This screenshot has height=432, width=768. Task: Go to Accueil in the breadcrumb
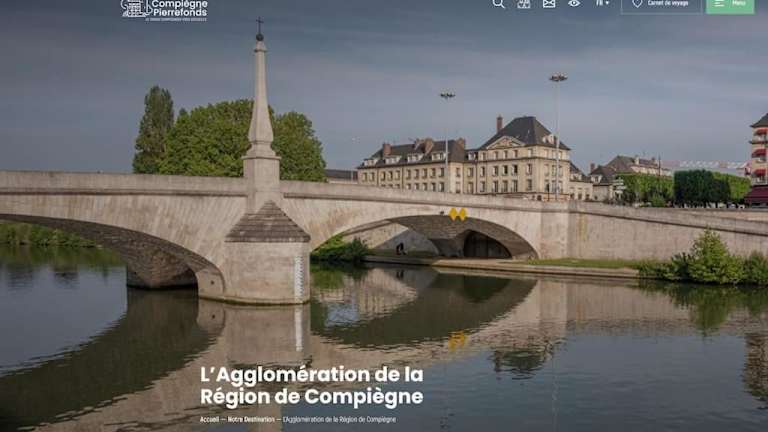[209, 419]
